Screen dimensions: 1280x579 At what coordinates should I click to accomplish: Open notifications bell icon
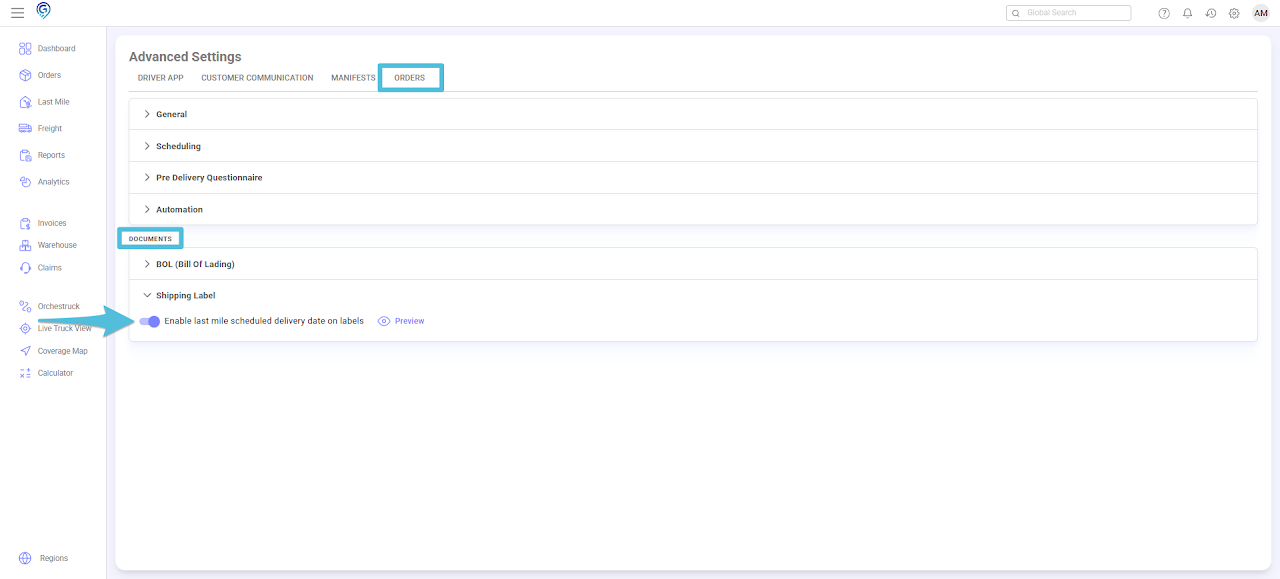(x=1187, y=13)
